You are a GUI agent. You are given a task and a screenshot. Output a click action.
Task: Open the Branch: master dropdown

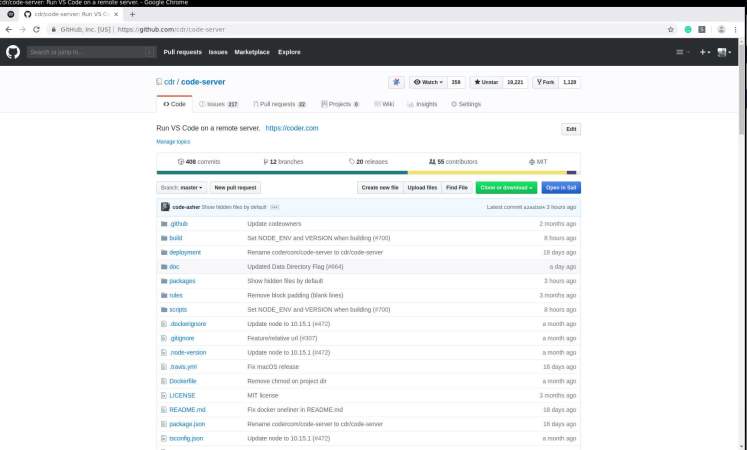(x=182, y=188)
